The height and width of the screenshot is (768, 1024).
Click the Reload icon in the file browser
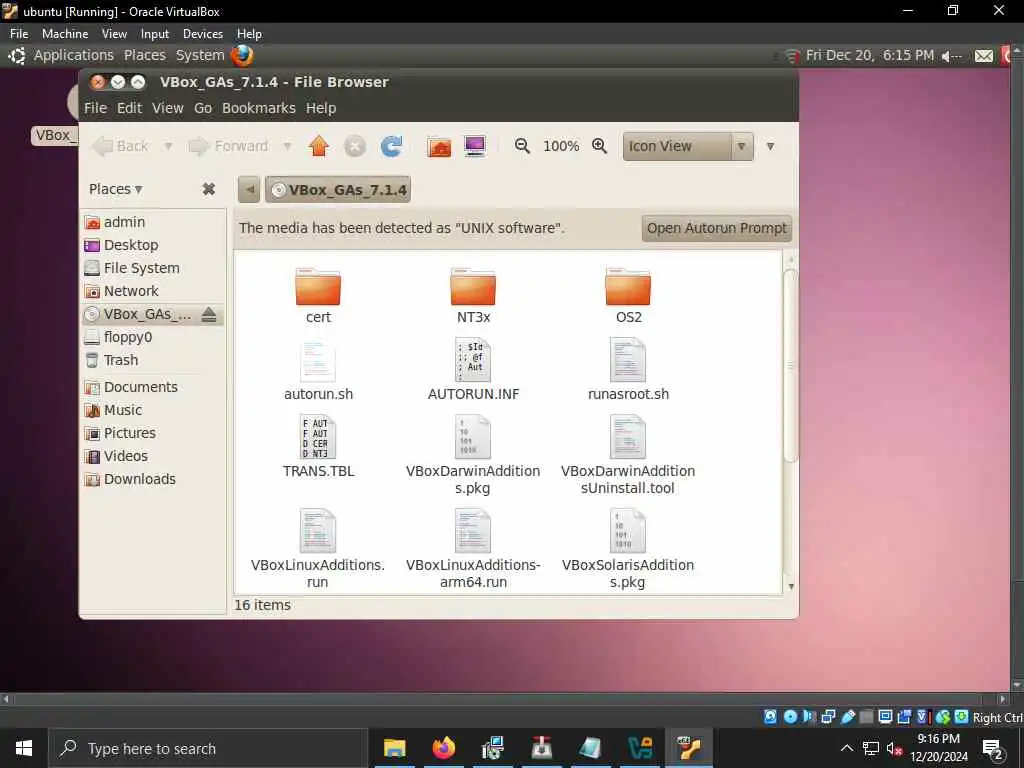pos(391,146)
